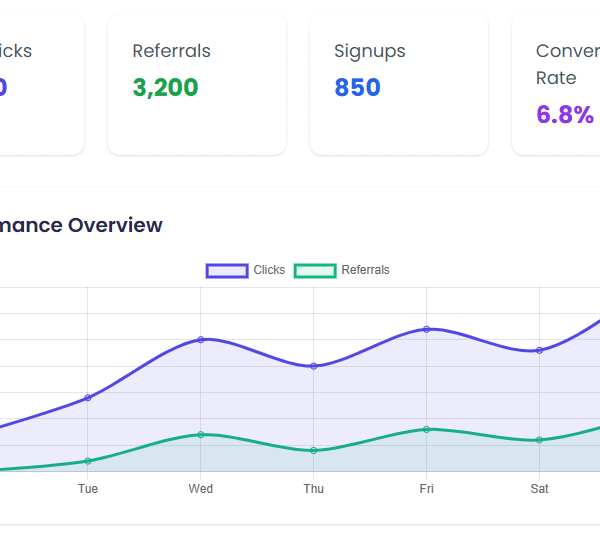600x542 pixels.
Task: Click the purple Clicks legend color box
Action: pos(227,270)
